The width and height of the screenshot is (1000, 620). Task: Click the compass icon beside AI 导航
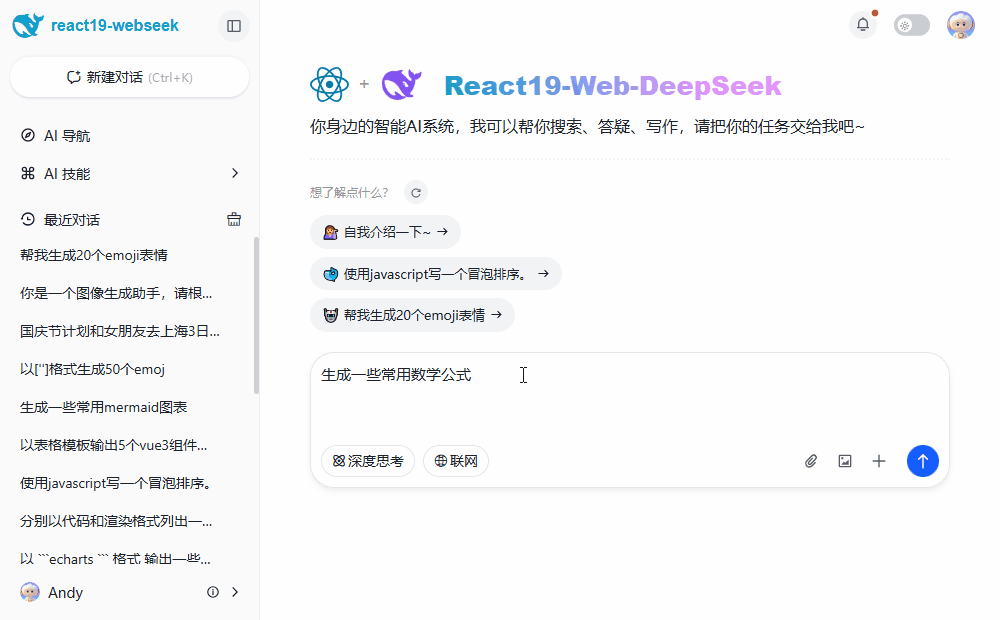coord(27,135)
